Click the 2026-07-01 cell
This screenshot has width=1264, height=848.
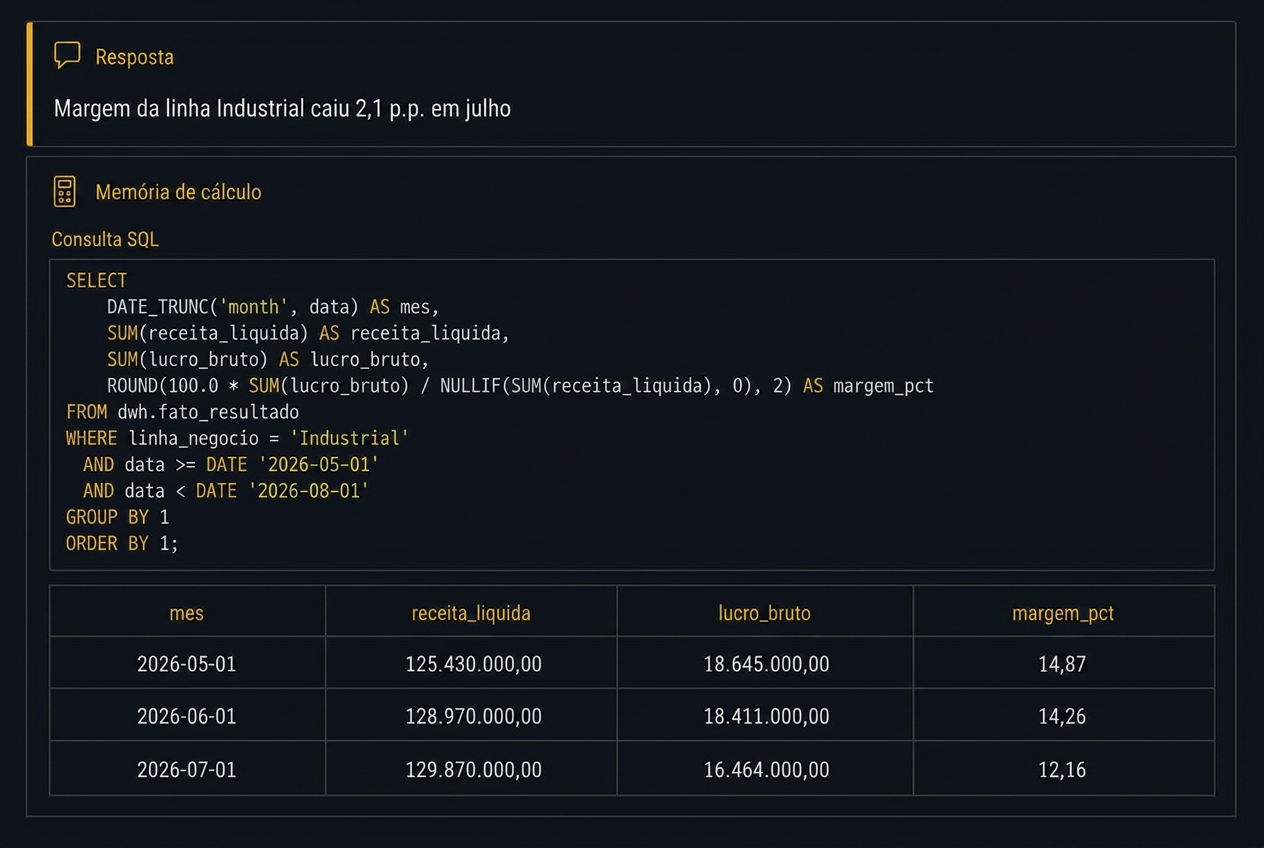[187, 769]
